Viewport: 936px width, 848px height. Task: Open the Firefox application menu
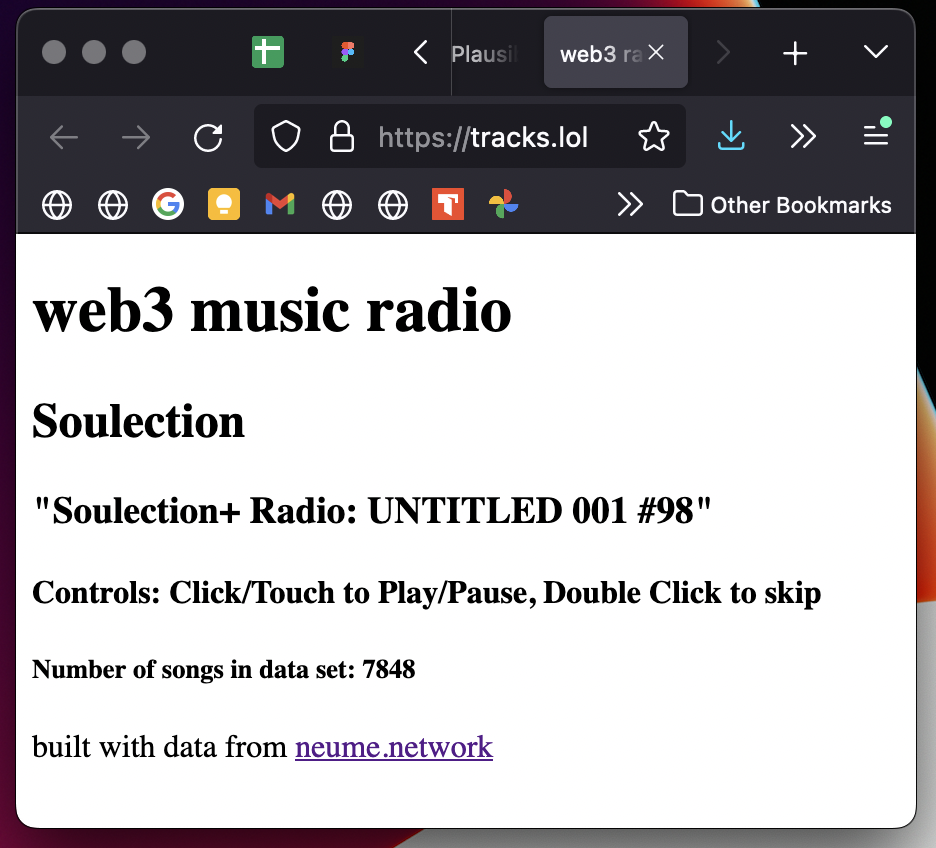click(x=876, y=134)
